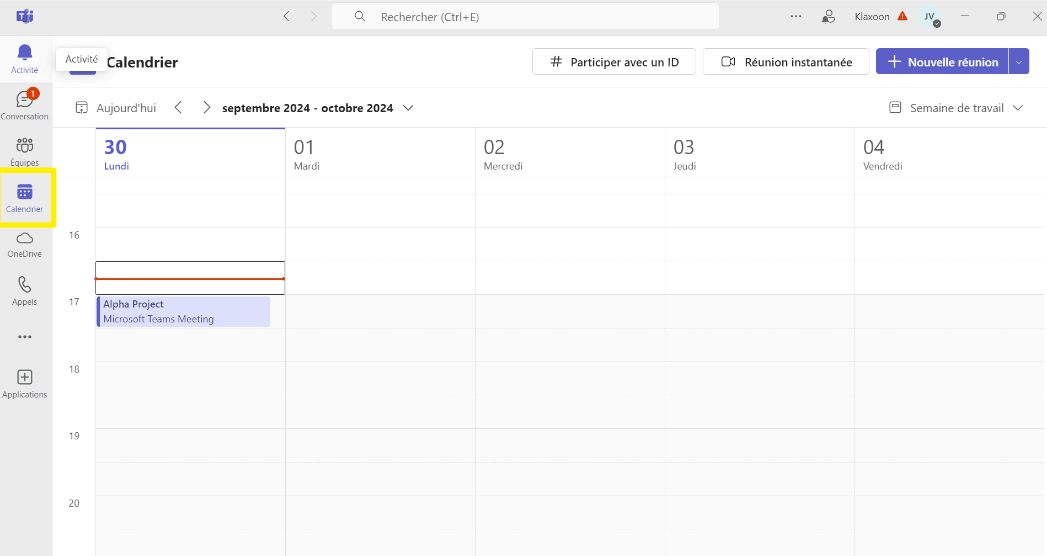The width and height of the screenshot is (1047, 556).
Task: Open the Conversation chat icon
Action: [x=25, y=104]
